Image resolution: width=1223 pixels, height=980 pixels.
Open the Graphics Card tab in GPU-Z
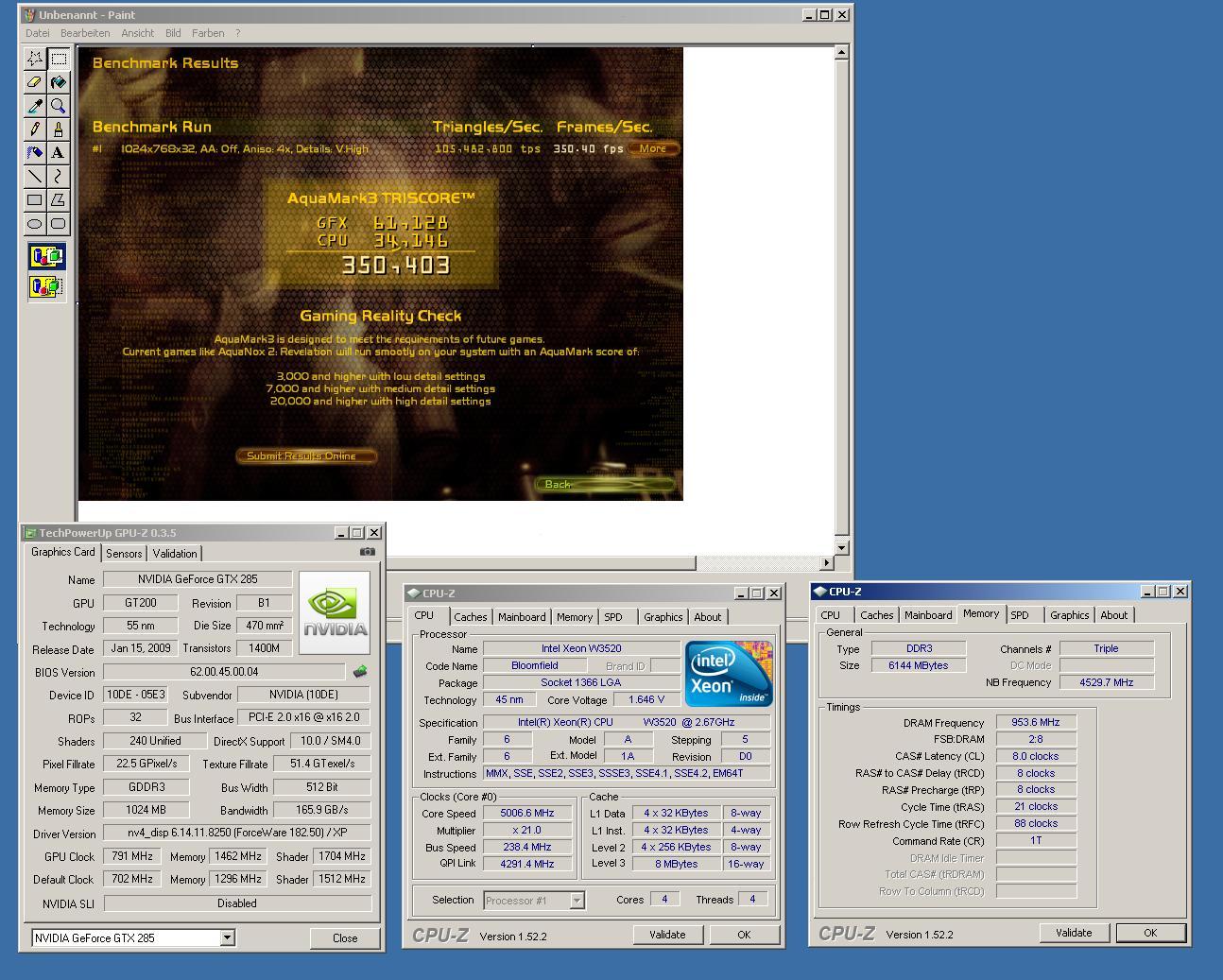coord(63,552)
